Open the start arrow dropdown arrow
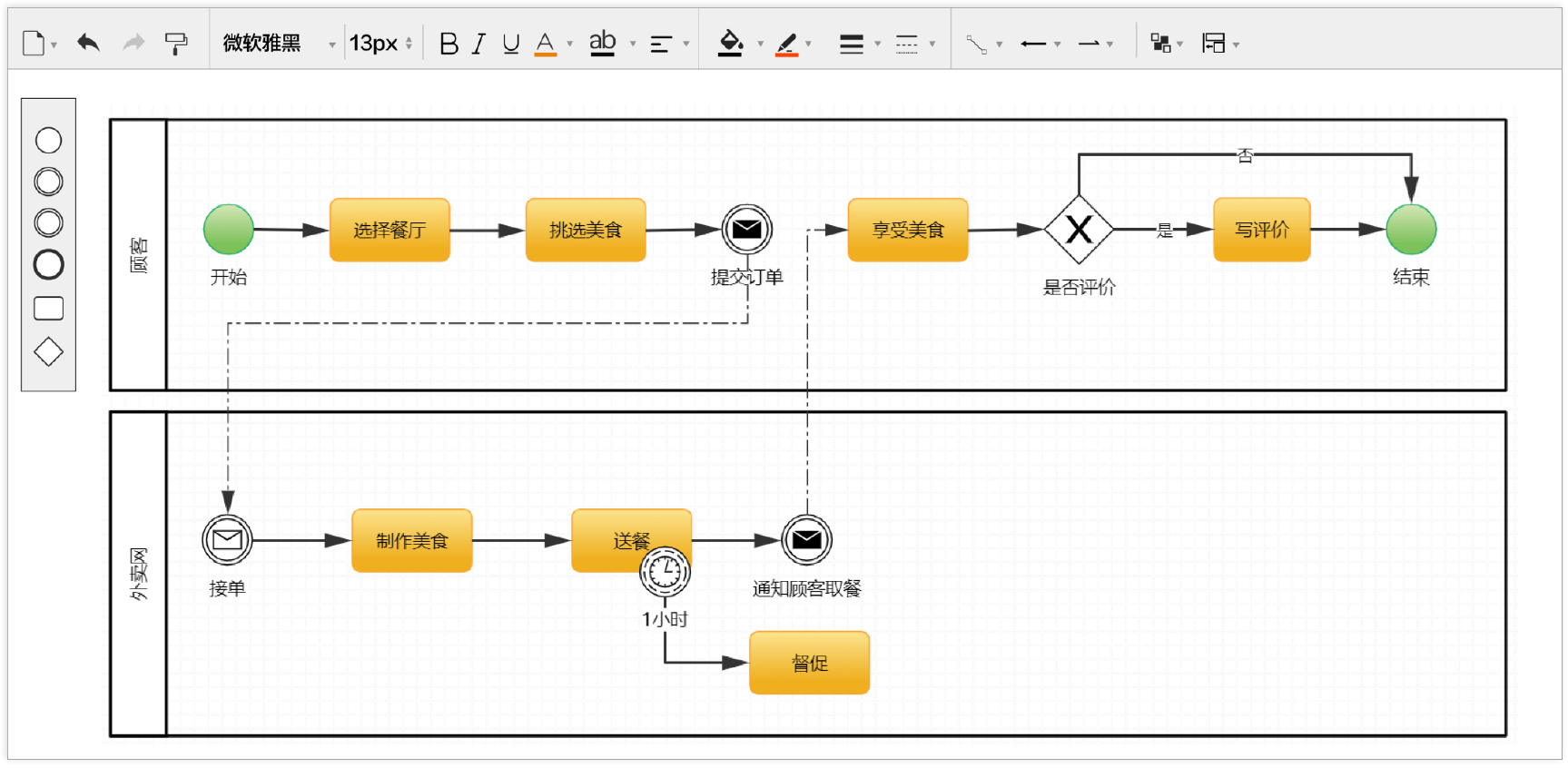The width and height of the screenshot is (1568, 768). pos(1057,44)
